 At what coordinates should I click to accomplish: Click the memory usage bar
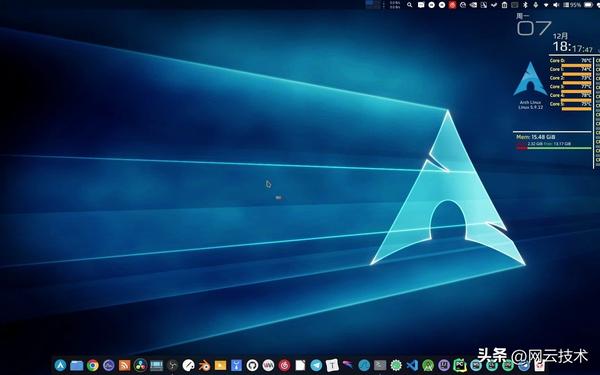[554, 148]
